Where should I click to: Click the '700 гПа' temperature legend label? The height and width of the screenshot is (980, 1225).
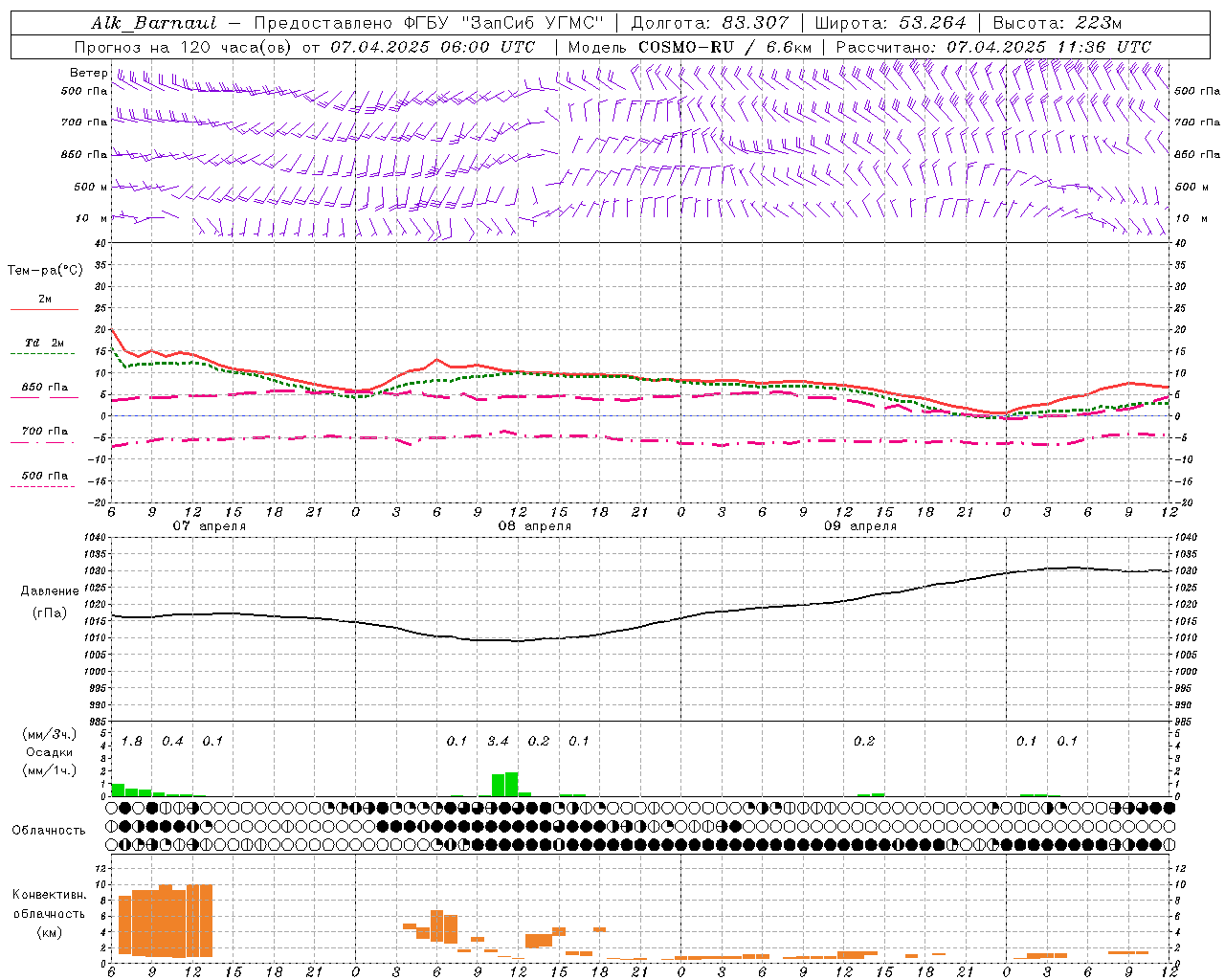click(44, 431)
